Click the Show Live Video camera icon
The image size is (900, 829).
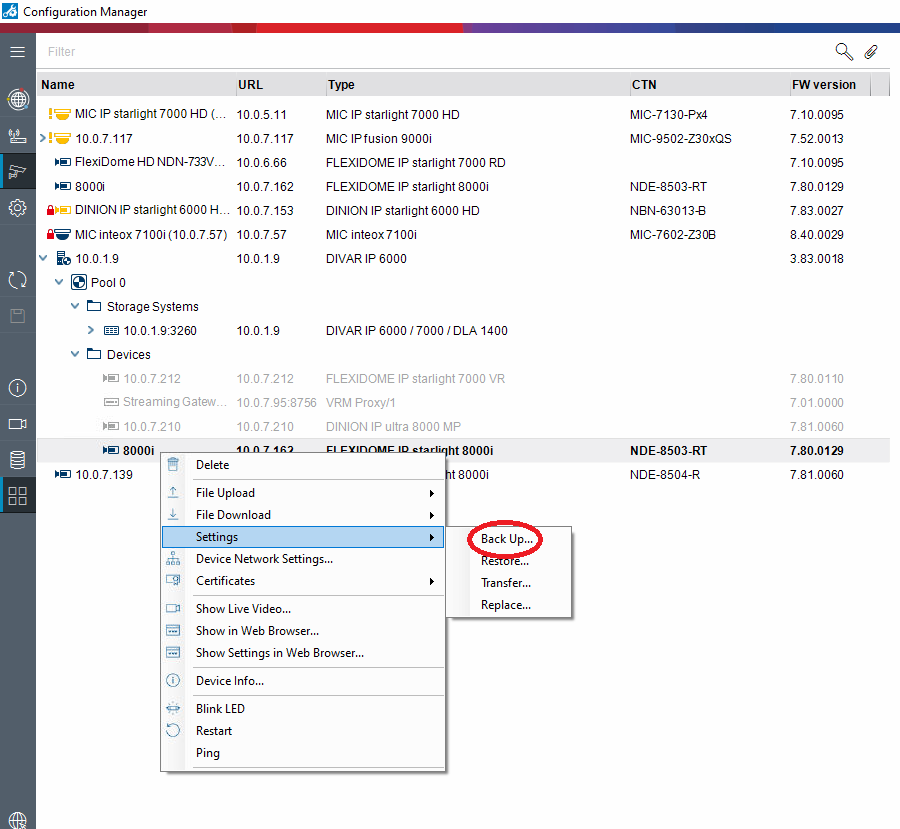[173, 609]
